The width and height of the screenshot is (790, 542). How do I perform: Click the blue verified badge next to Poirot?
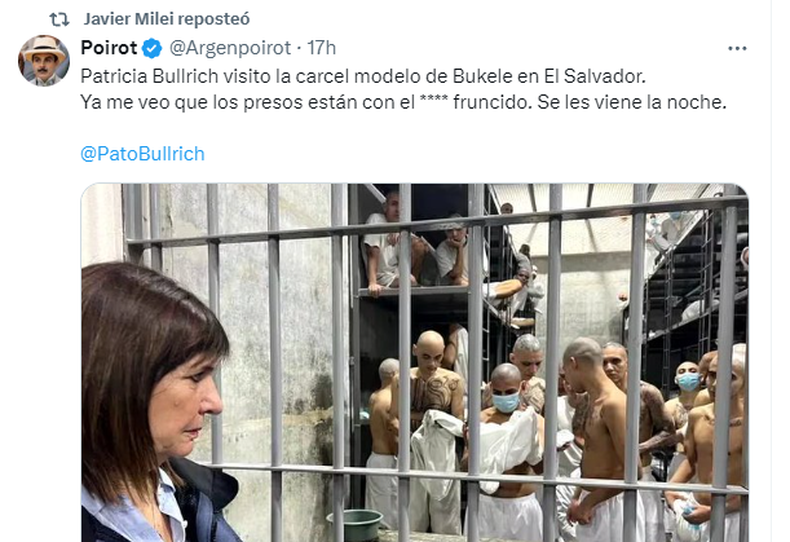[x=152, y=48]
